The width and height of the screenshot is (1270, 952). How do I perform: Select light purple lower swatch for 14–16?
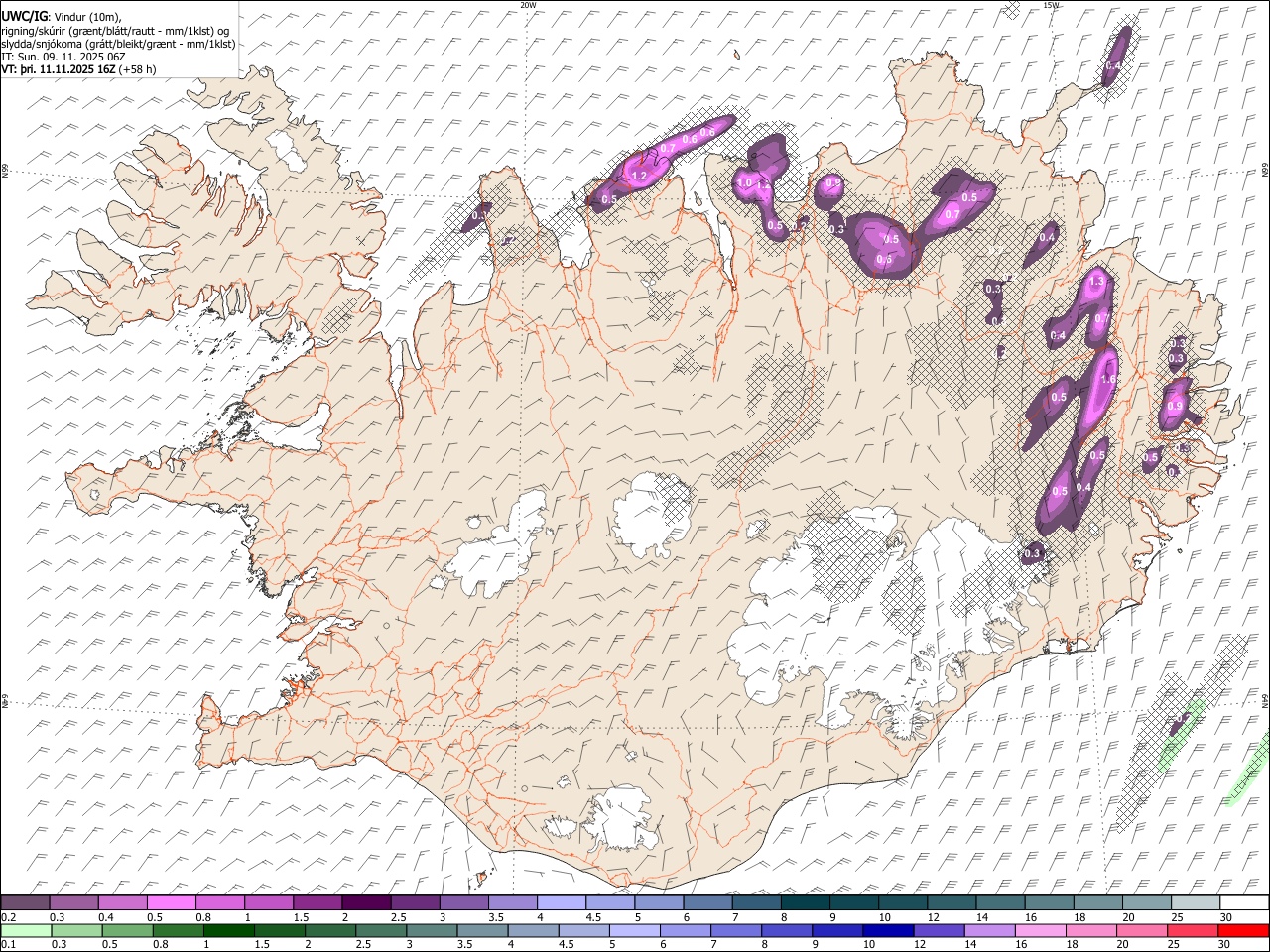(x=989, y=930)
